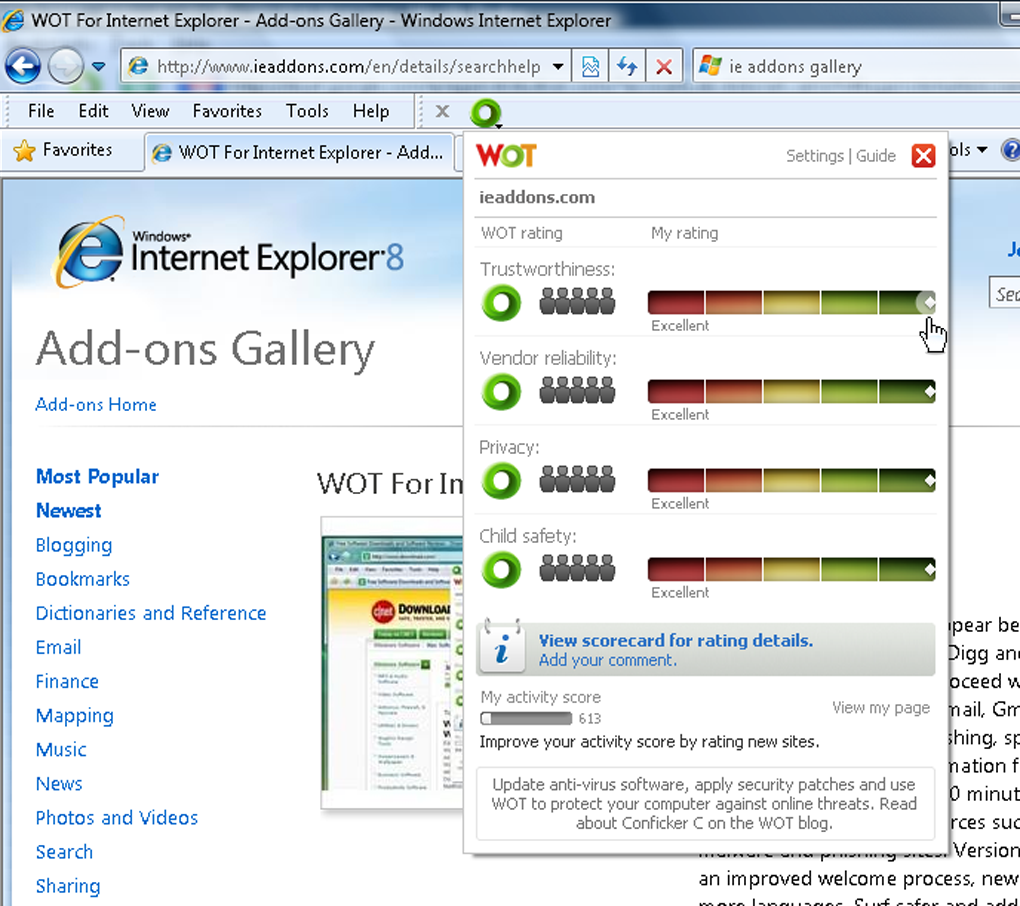Click the 'ie addons gallery' search box
The image size is (1020, 906).
[x=856, y=66]
